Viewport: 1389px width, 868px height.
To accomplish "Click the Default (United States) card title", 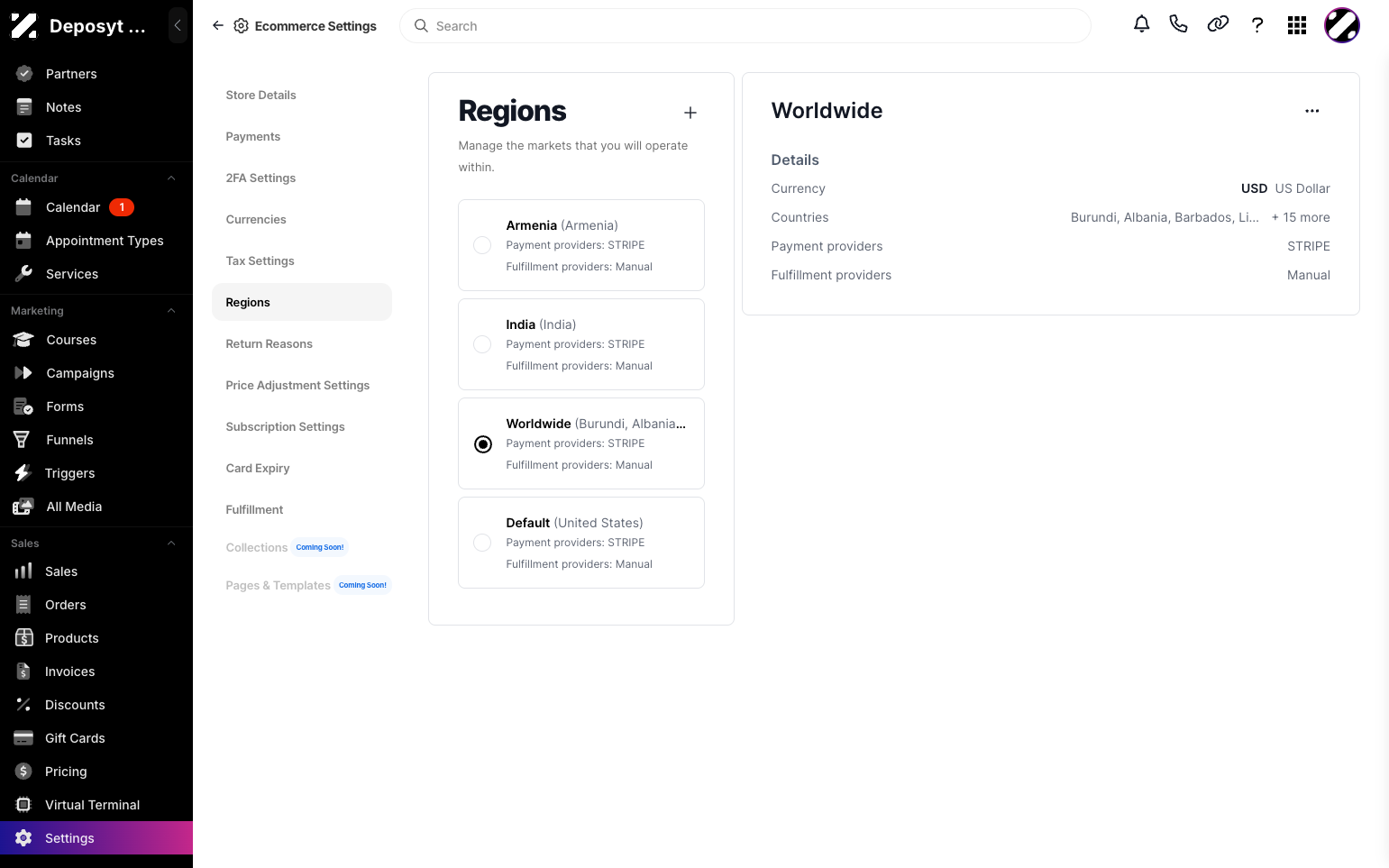I will [574, 523].
